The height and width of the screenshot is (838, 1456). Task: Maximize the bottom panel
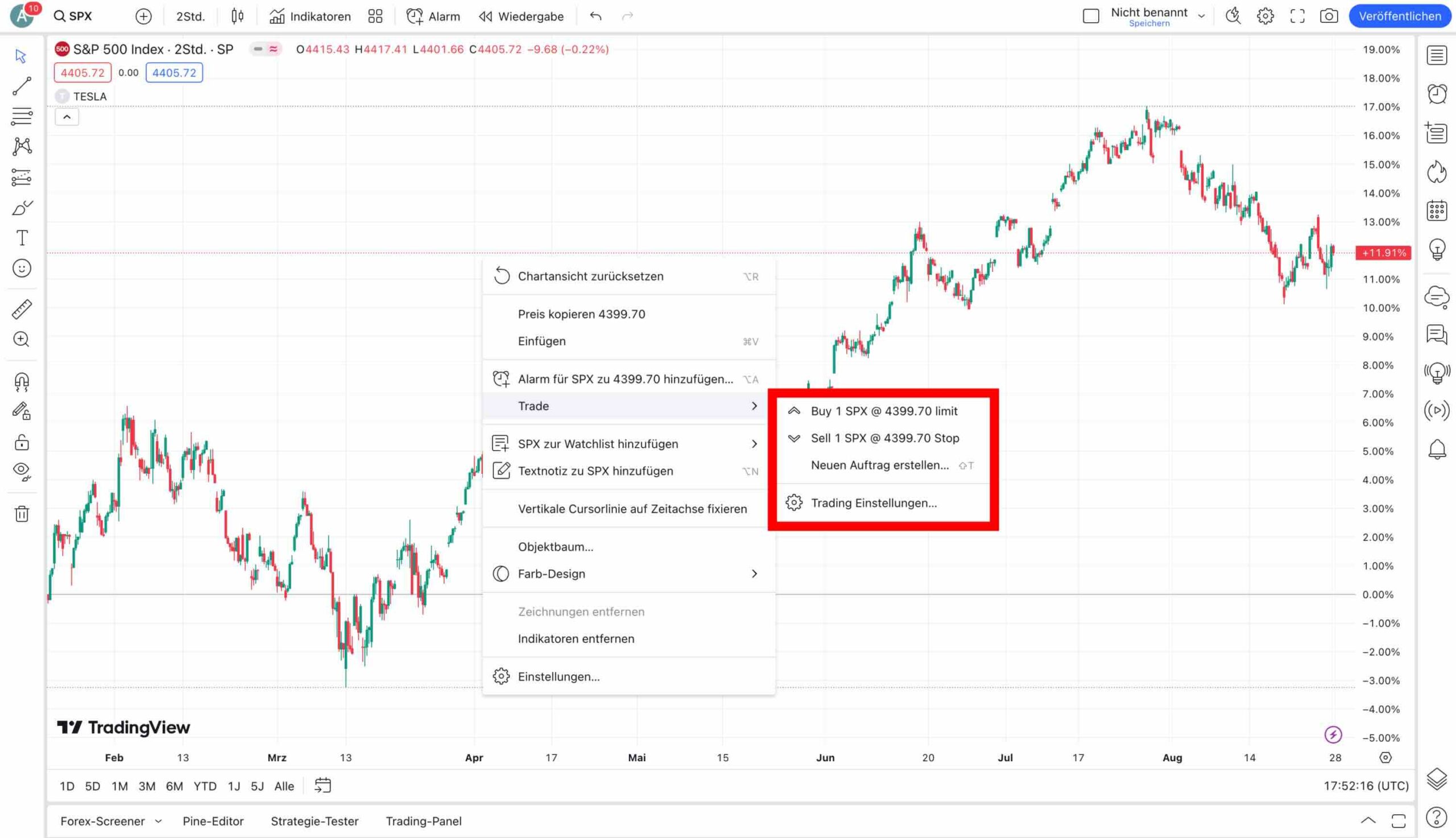tap(1399, 820)
